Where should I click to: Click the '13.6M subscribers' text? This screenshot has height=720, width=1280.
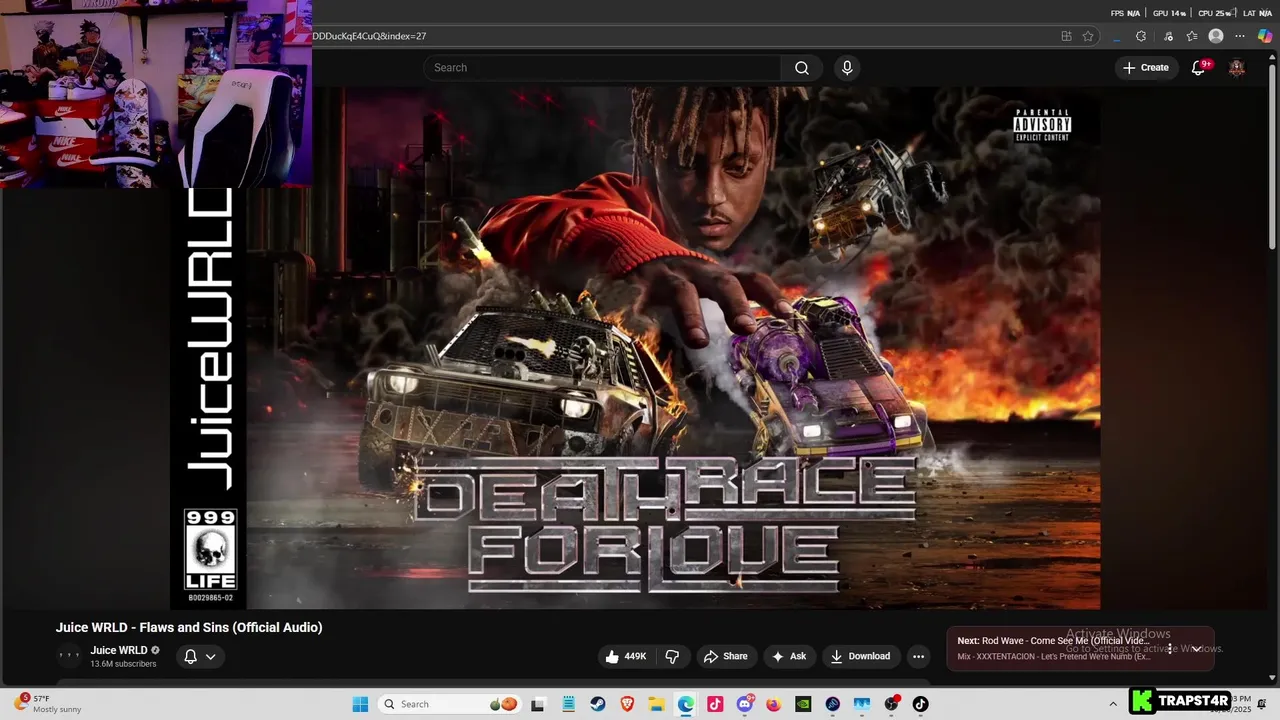pyautogui.click(x=123, y=664)
